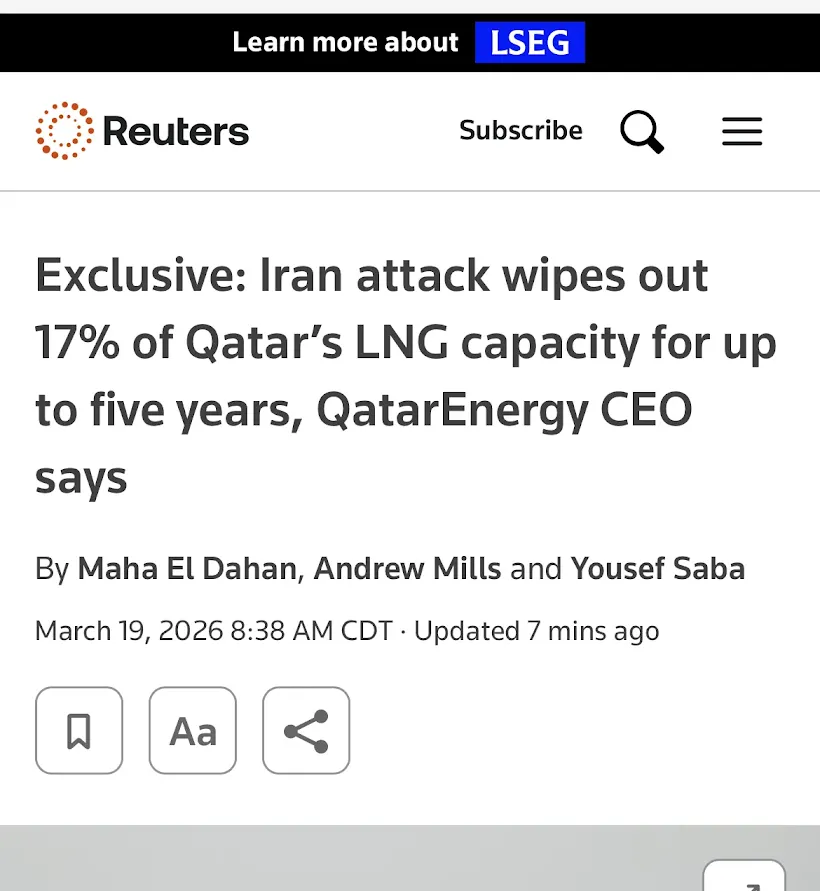Open the search magnifier icon
The width and height of the screenshot is (820, 891).
coord(642,131)
